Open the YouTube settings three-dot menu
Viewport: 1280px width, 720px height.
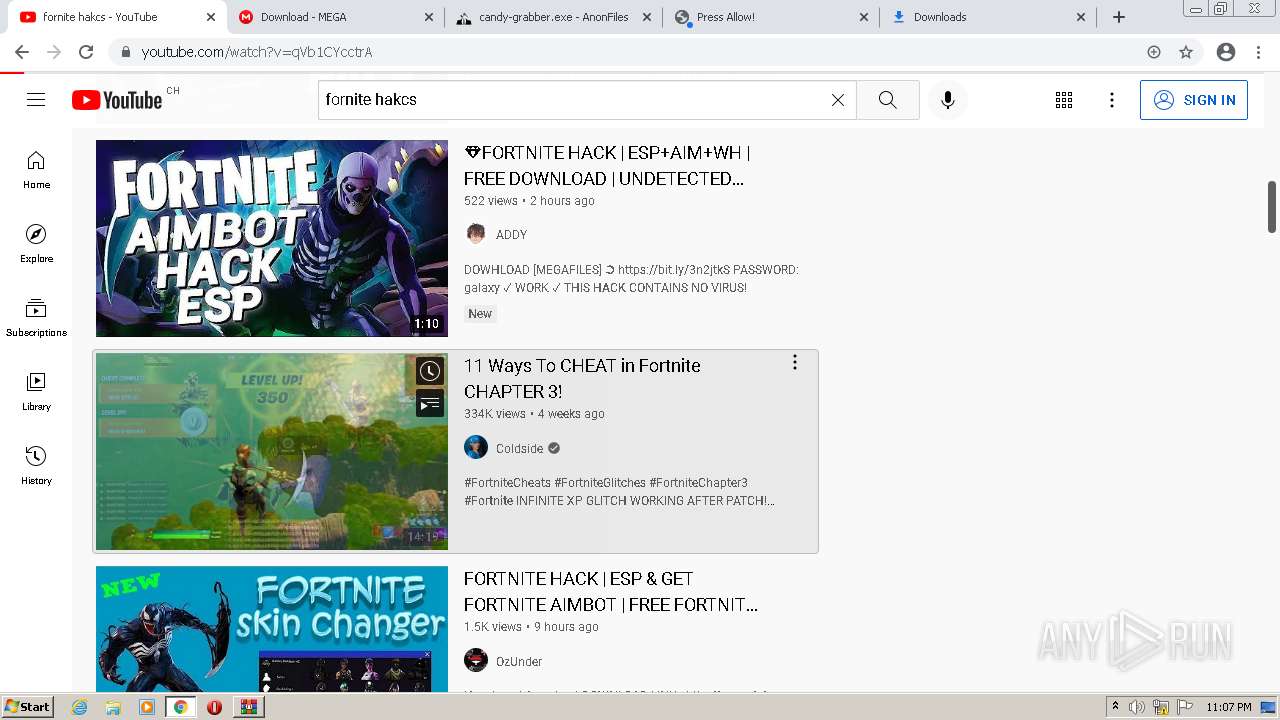(x=1112, y=100)
